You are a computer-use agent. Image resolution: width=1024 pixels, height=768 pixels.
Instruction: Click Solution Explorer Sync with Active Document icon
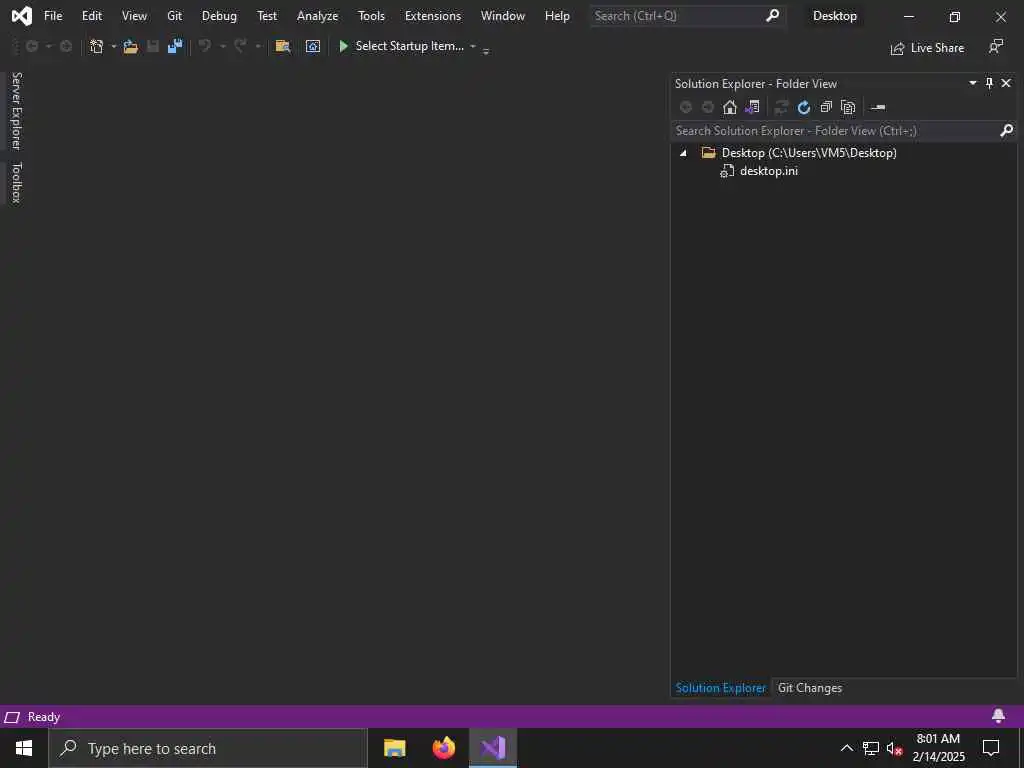[782, 107]
